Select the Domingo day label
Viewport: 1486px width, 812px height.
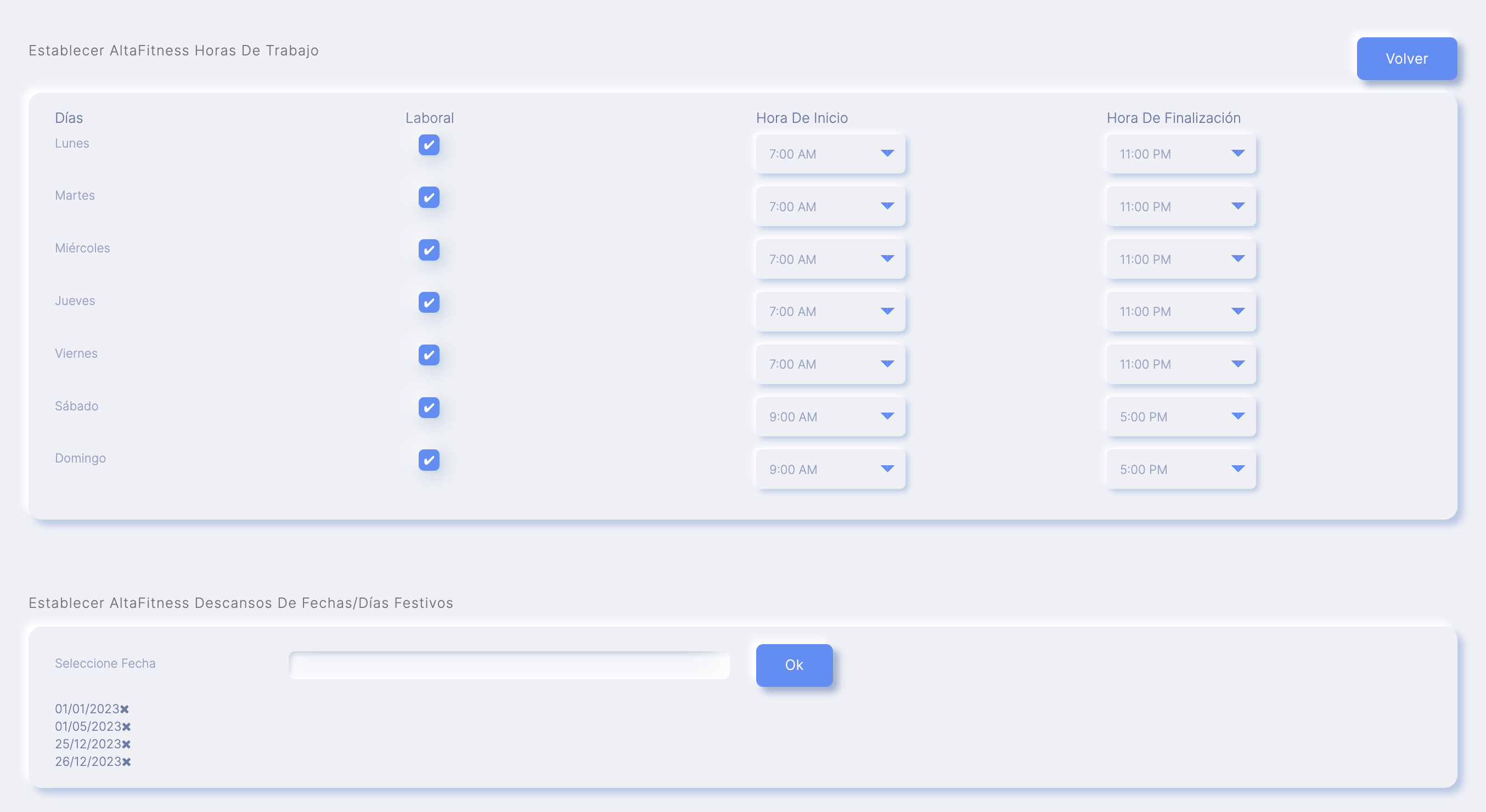tap(80, 458)
